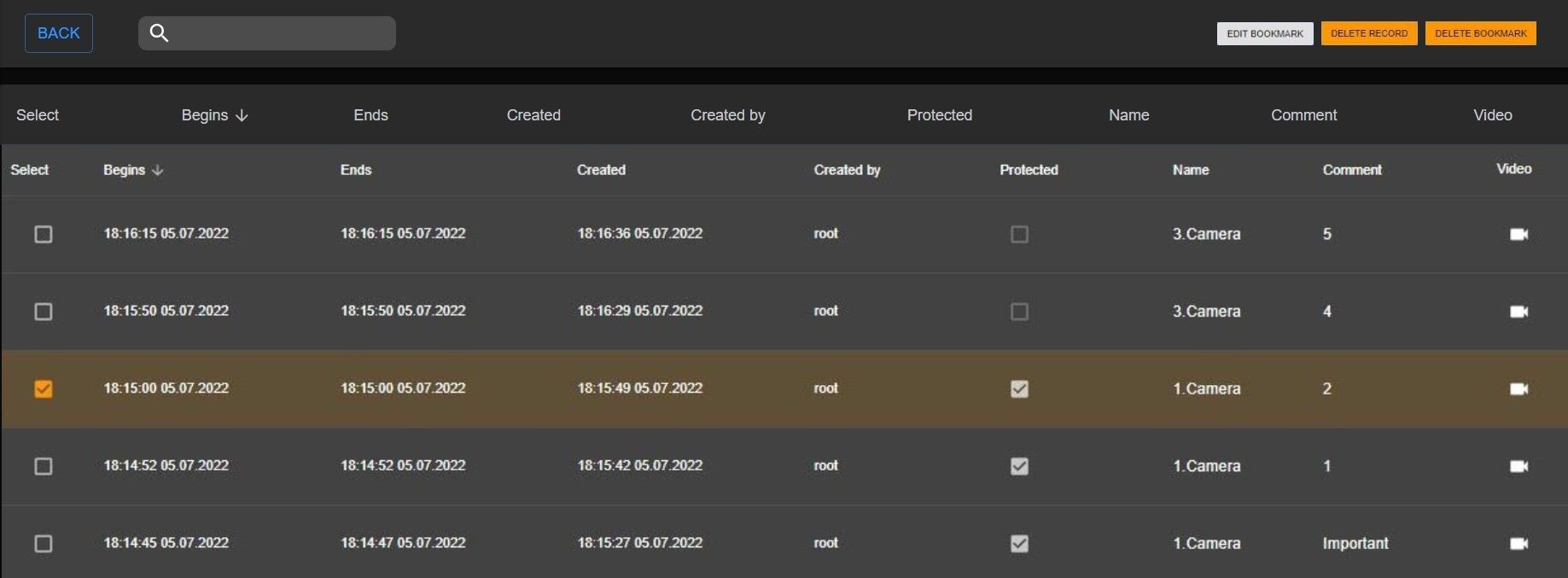The height and width of the screenshot is (578, 1568).
Task: Select the 18:16:15 bookmark row checkbox
Action: [44, 234]
